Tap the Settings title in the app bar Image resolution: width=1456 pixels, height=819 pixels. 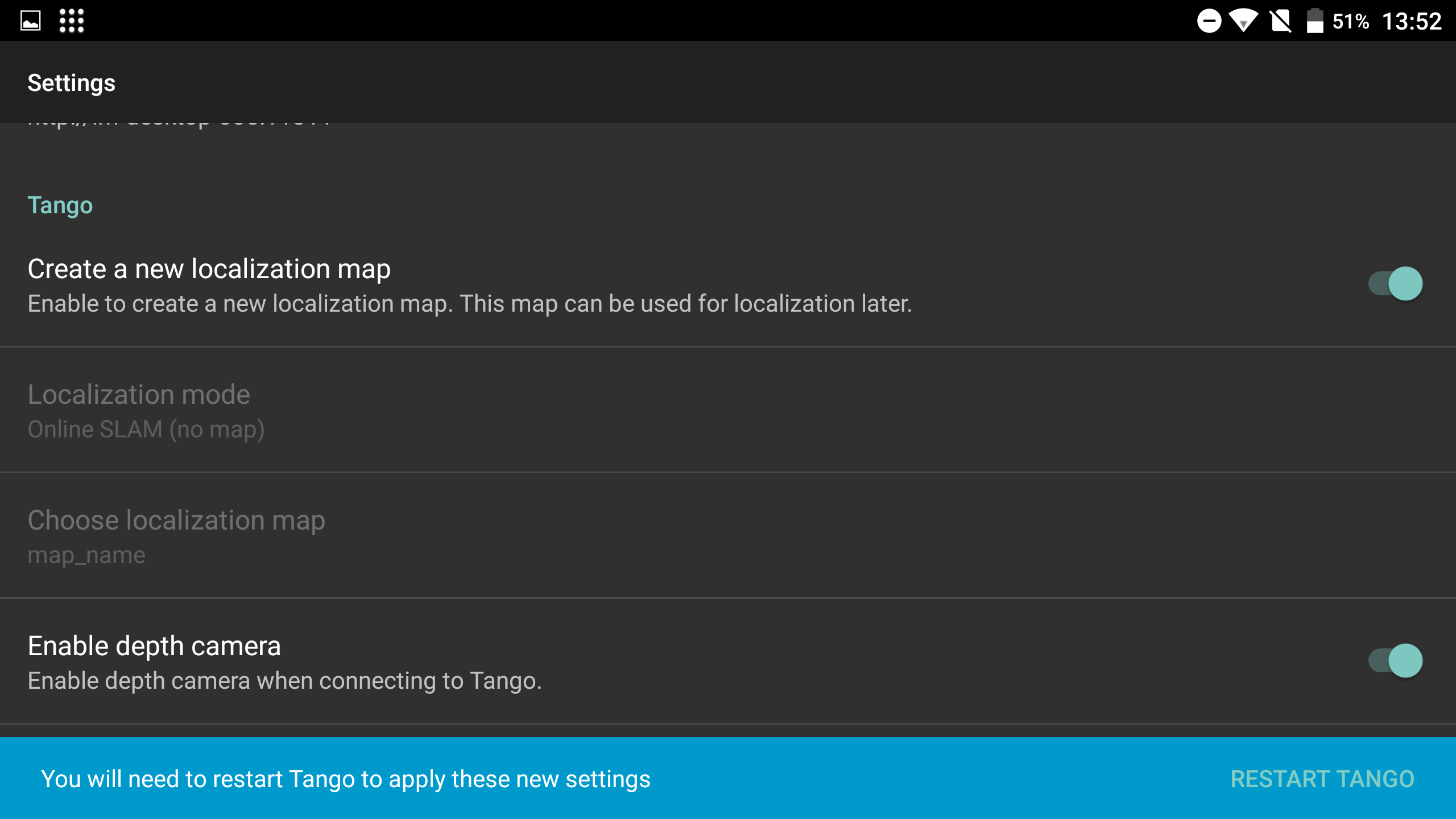coord(72,83)
